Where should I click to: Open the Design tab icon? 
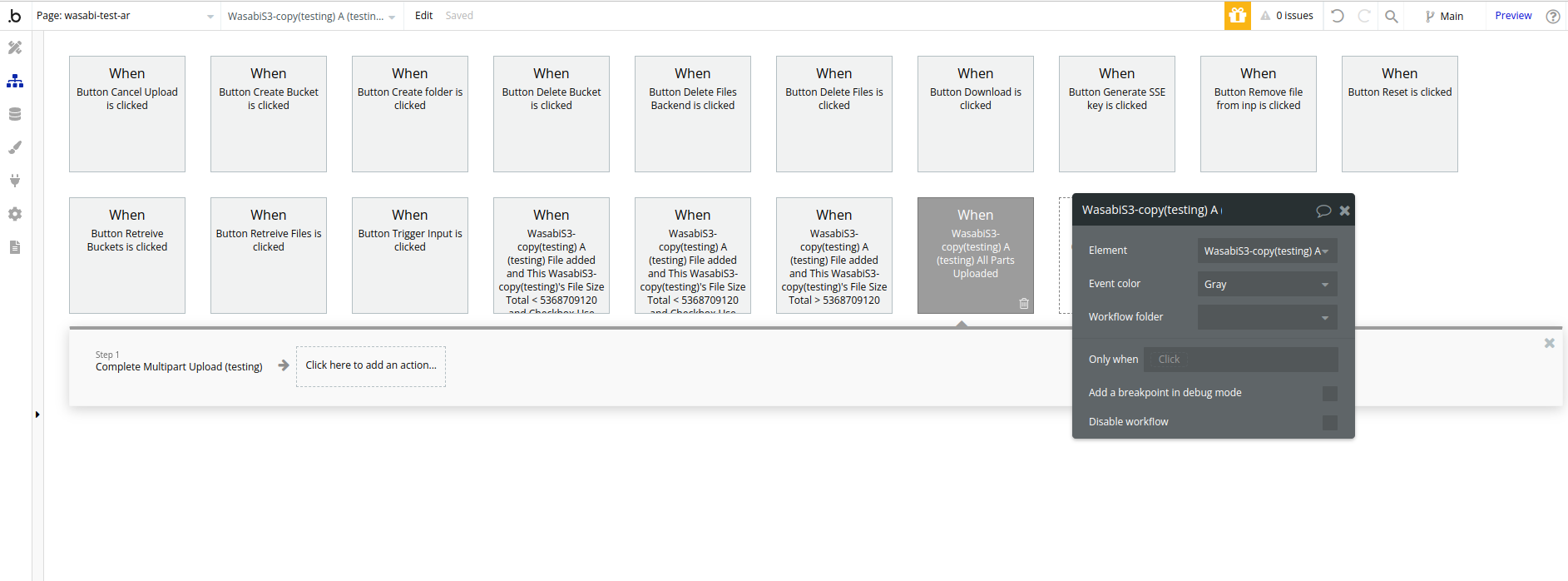[15, 47]
